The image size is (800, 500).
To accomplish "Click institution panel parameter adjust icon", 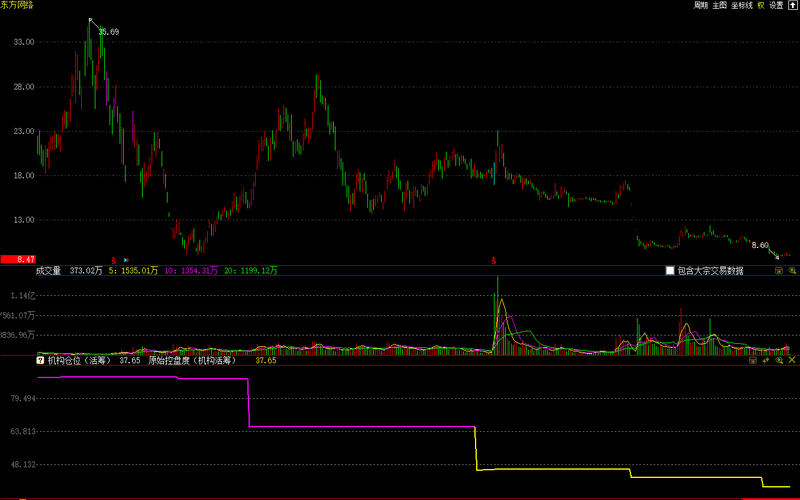I will pyautogui.click(x=766, y=360).
